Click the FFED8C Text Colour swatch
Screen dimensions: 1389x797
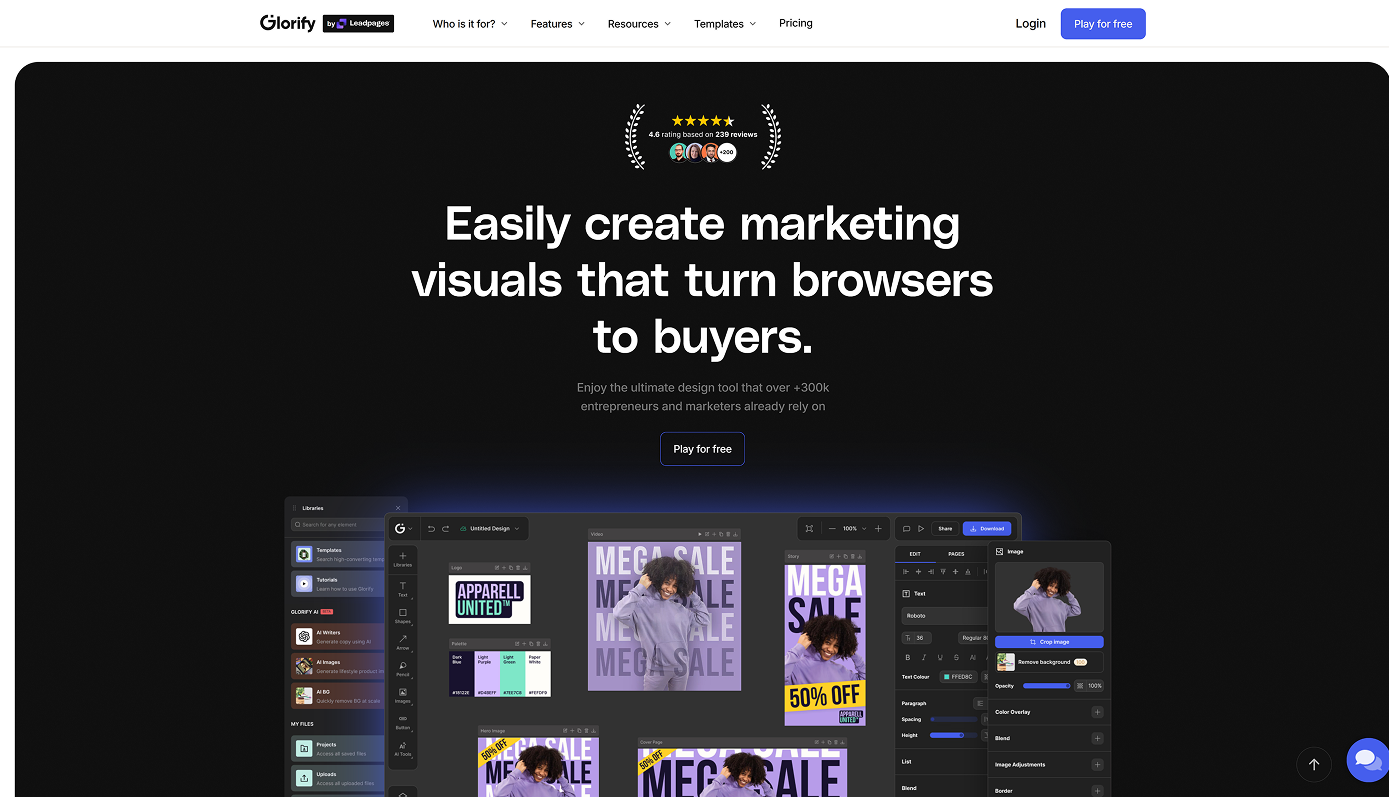(957, 677)
